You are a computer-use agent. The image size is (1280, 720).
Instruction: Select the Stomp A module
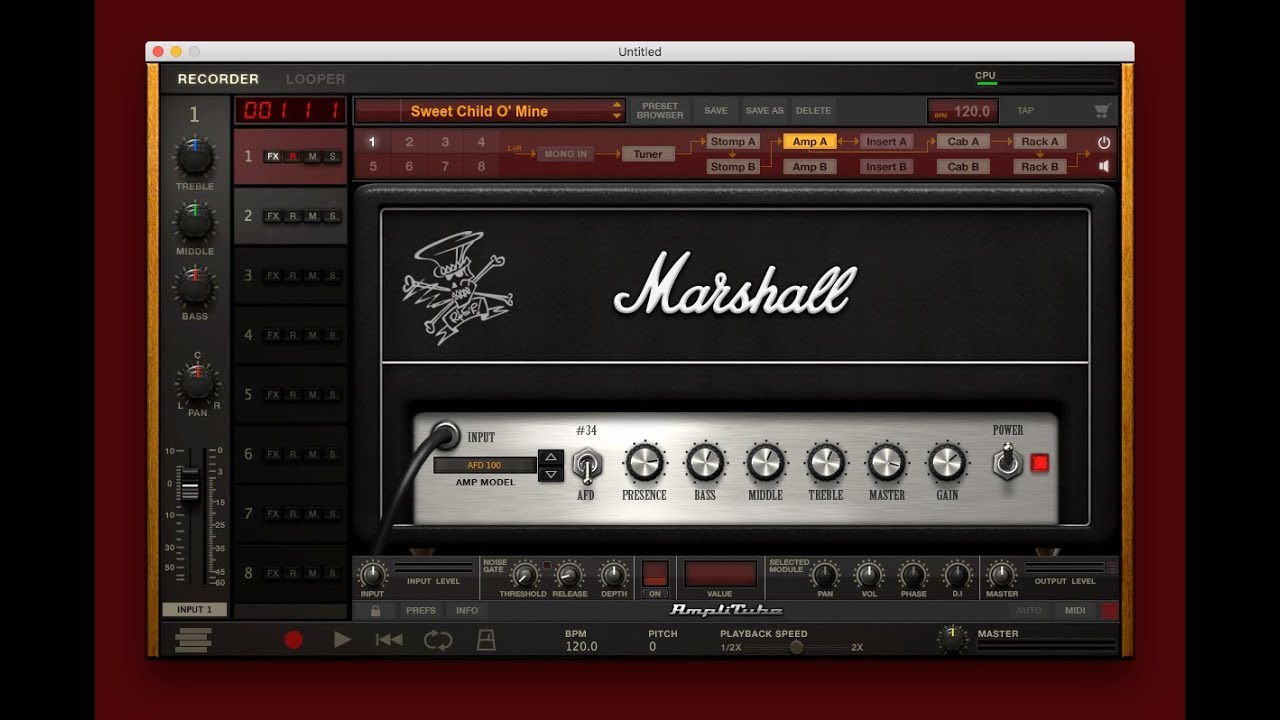click(733, 142)
